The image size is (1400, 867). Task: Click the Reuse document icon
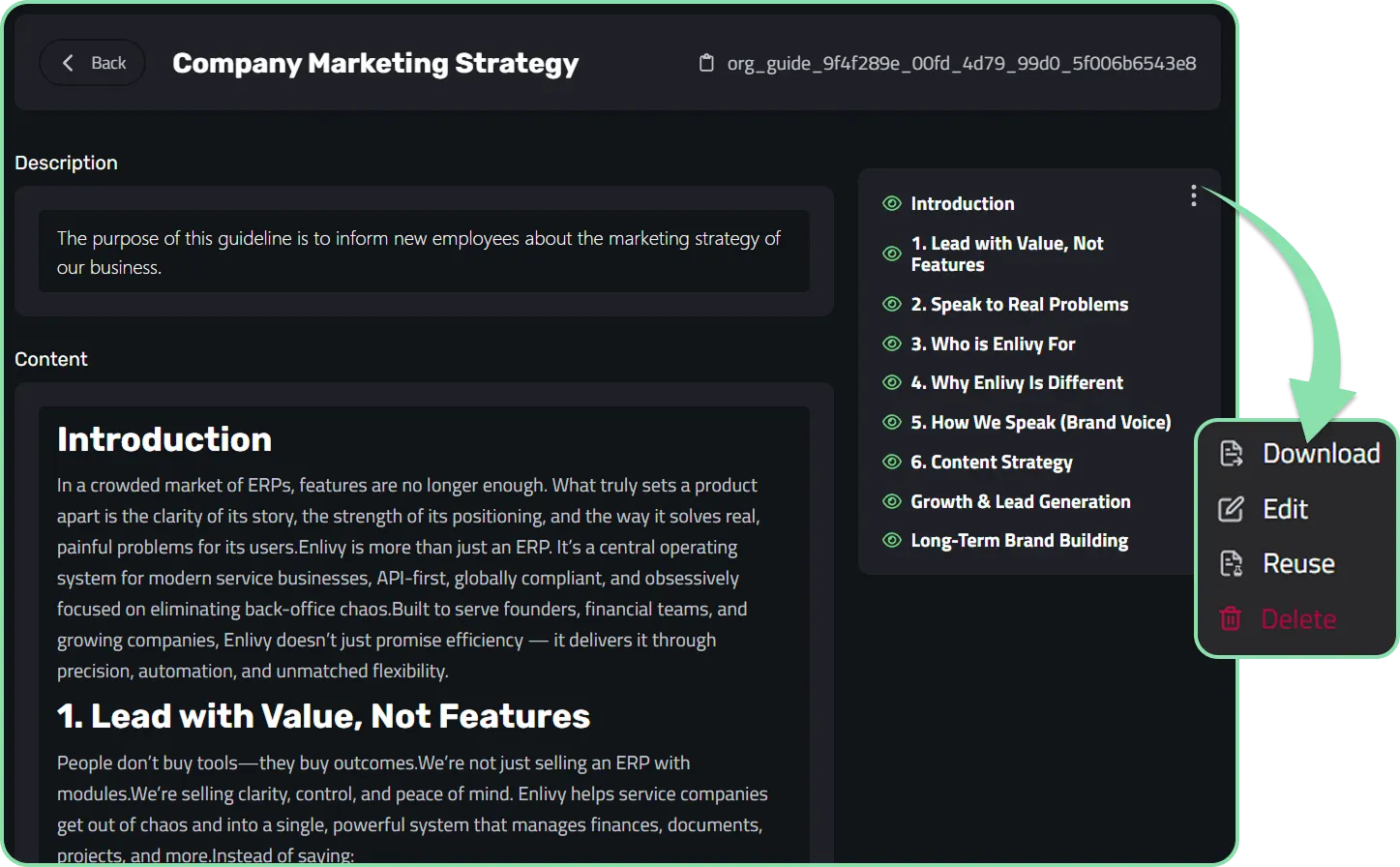click(x=1231, y=563)
